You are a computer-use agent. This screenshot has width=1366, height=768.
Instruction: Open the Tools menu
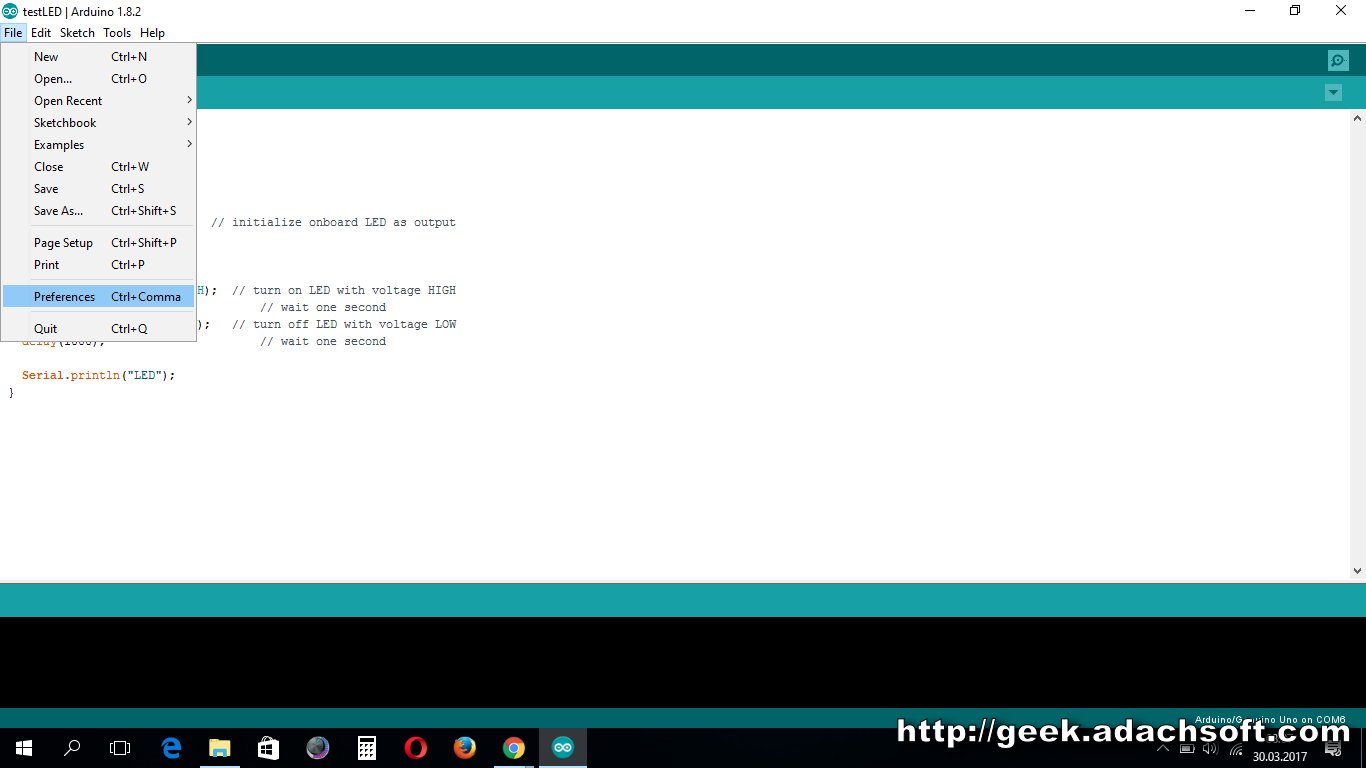(x=117, y=33)
